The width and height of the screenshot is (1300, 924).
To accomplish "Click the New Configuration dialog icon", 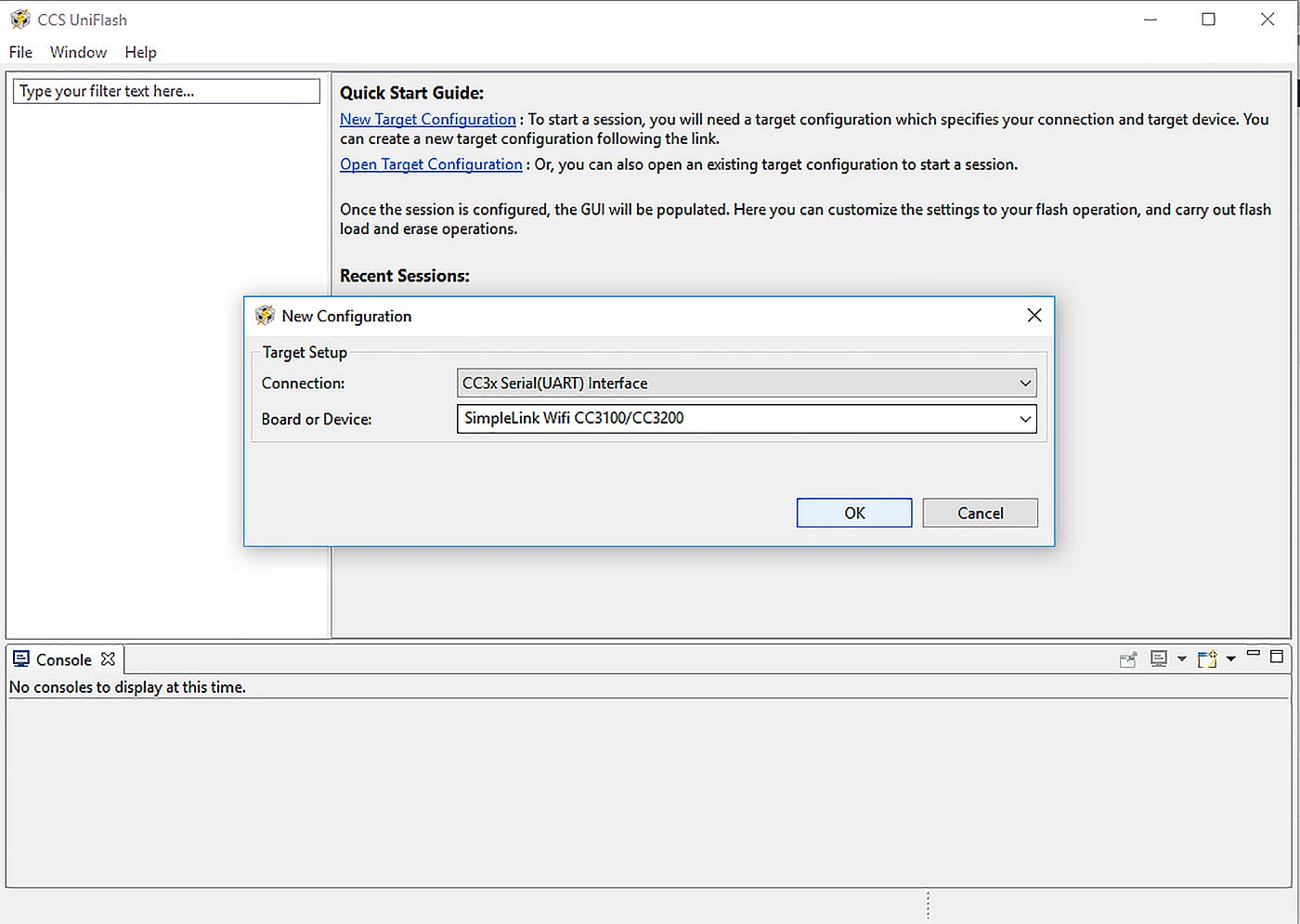I will pyautogui.click(x=265, y=316).
